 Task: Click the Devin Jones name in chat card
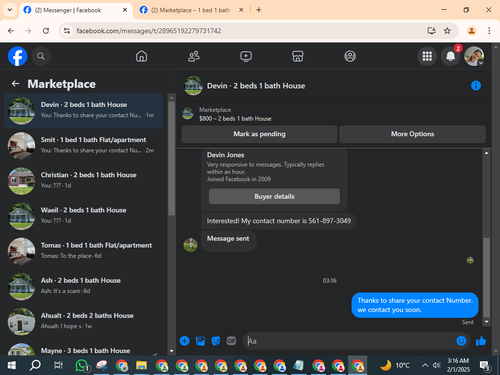[225, 155]
